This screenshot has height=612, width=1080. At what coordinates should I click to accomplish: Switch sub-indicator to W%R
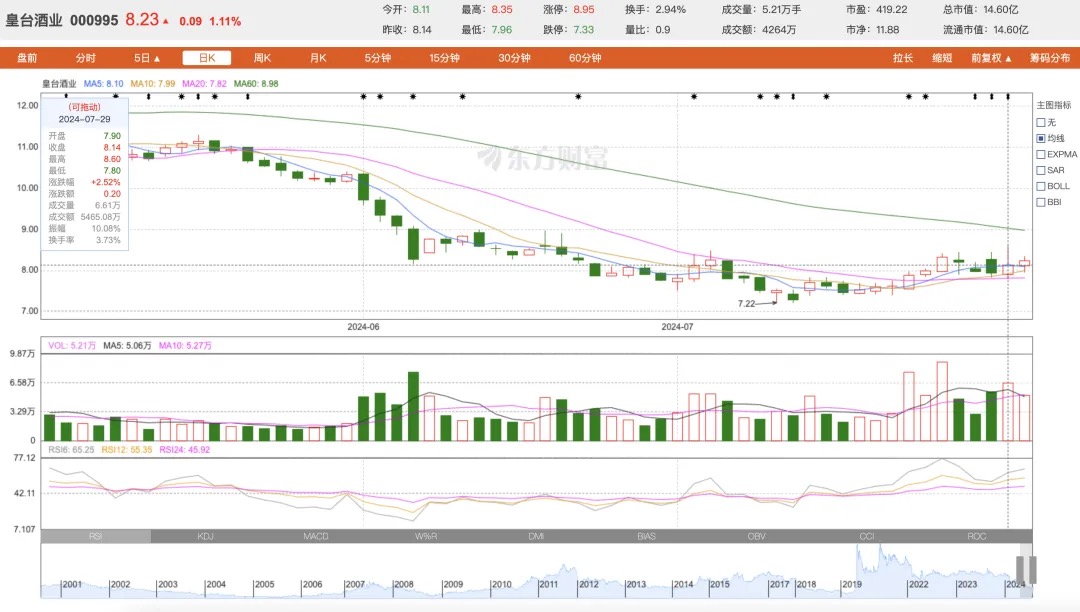point(426,536)
